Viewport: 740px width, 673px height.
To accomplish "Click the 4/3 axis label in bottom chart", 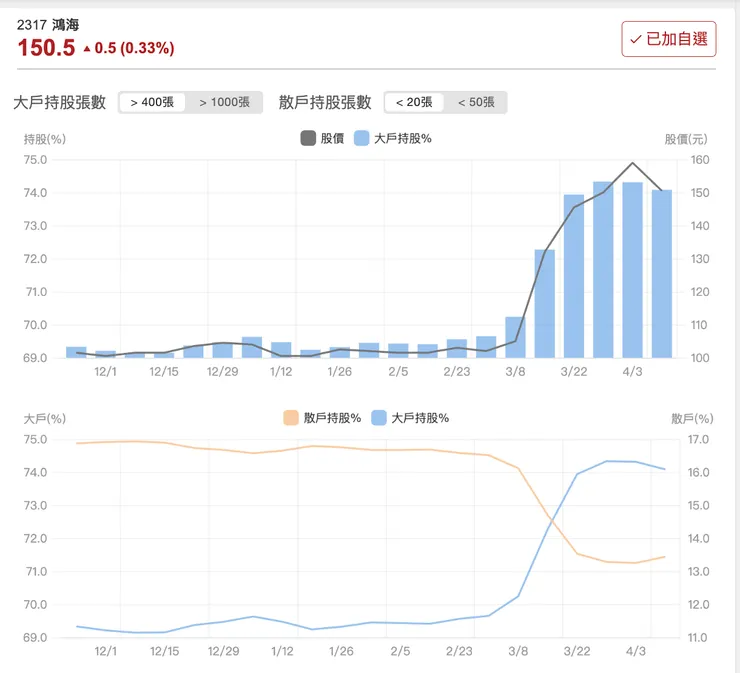I will tap(636, 651).
